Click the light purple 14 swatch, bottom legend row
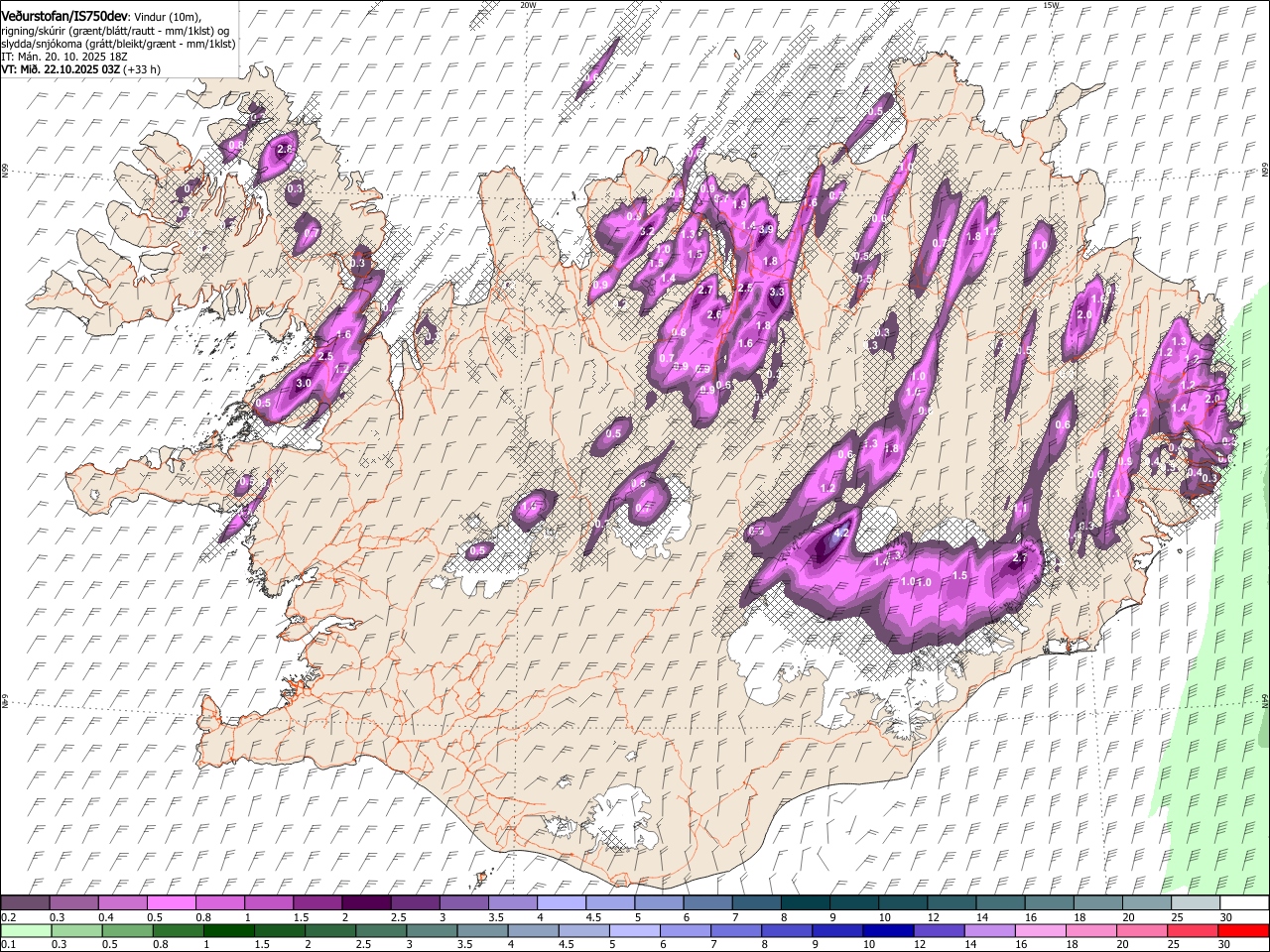 [x=989, y=930]
